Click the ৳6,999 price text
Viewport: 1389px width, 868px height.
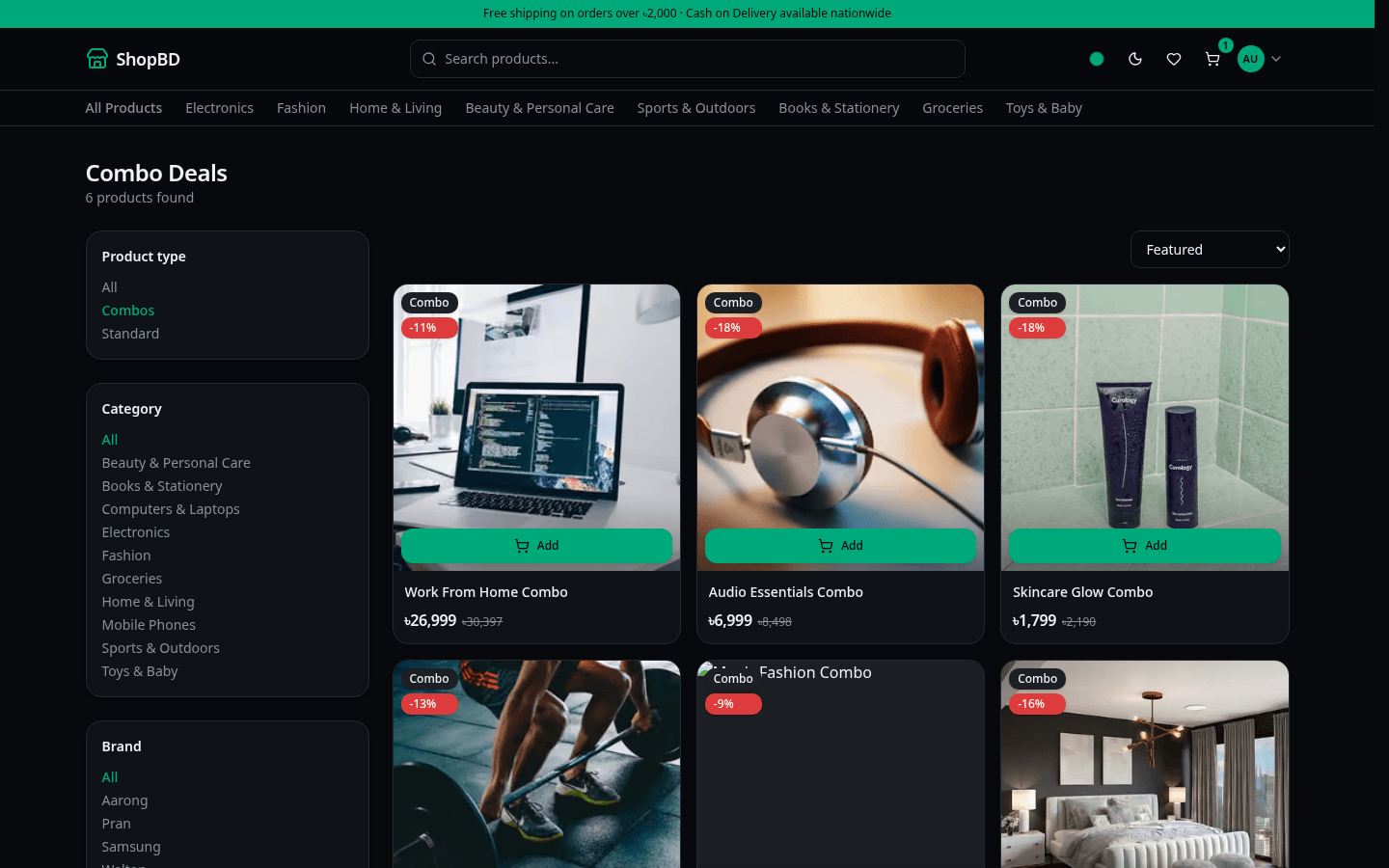(730, 620)
